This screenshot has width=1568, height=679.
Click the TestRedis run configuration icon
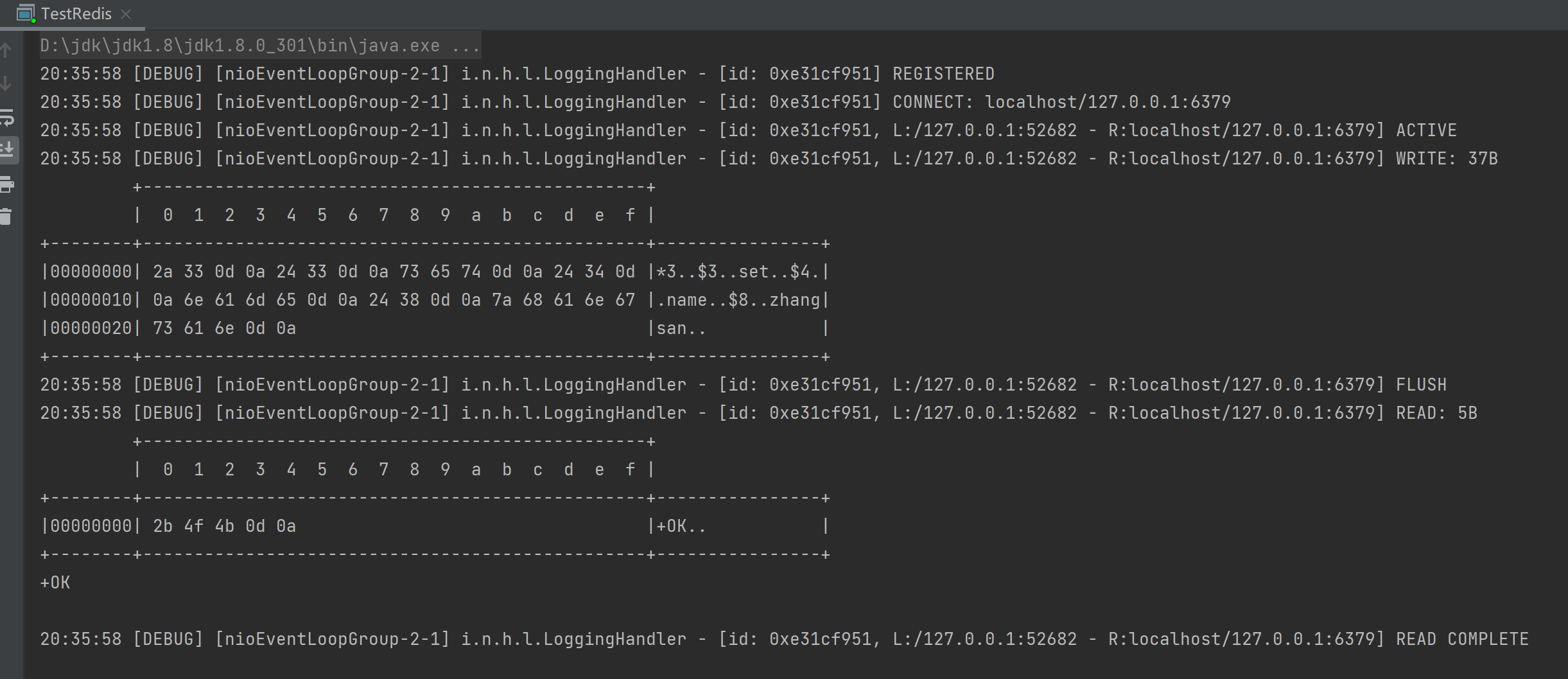[x=25, y=13]
